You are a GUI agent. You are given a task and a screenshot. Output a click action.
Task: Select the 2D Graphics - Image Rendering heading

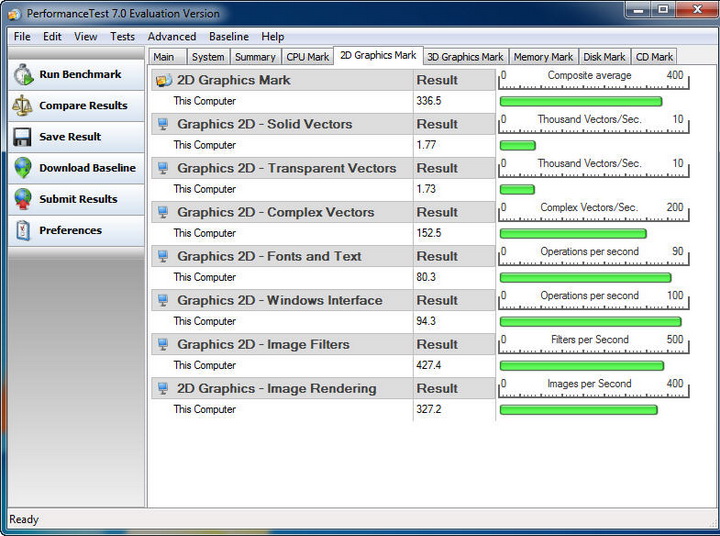pyautogui.click(x=276, y=389)
